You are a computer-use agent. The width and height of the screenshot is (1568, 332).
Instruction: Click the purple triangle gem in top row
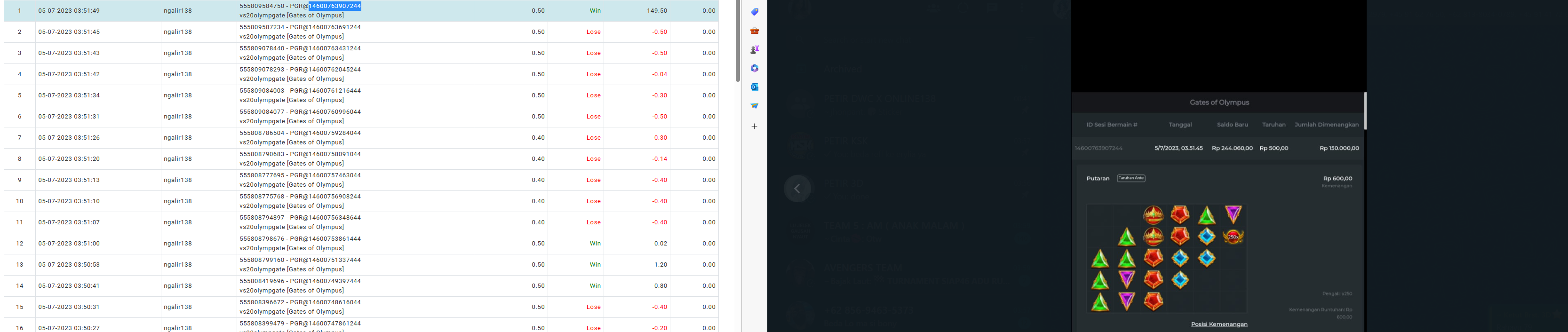tap(1233, 214)
